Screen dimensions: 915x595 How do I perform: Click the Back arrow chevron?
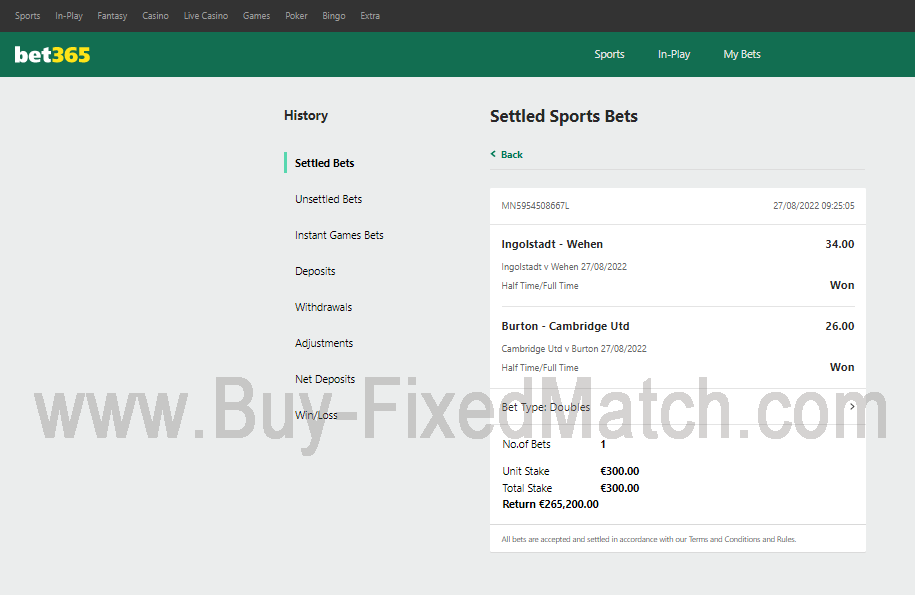(x=493, y=154)
